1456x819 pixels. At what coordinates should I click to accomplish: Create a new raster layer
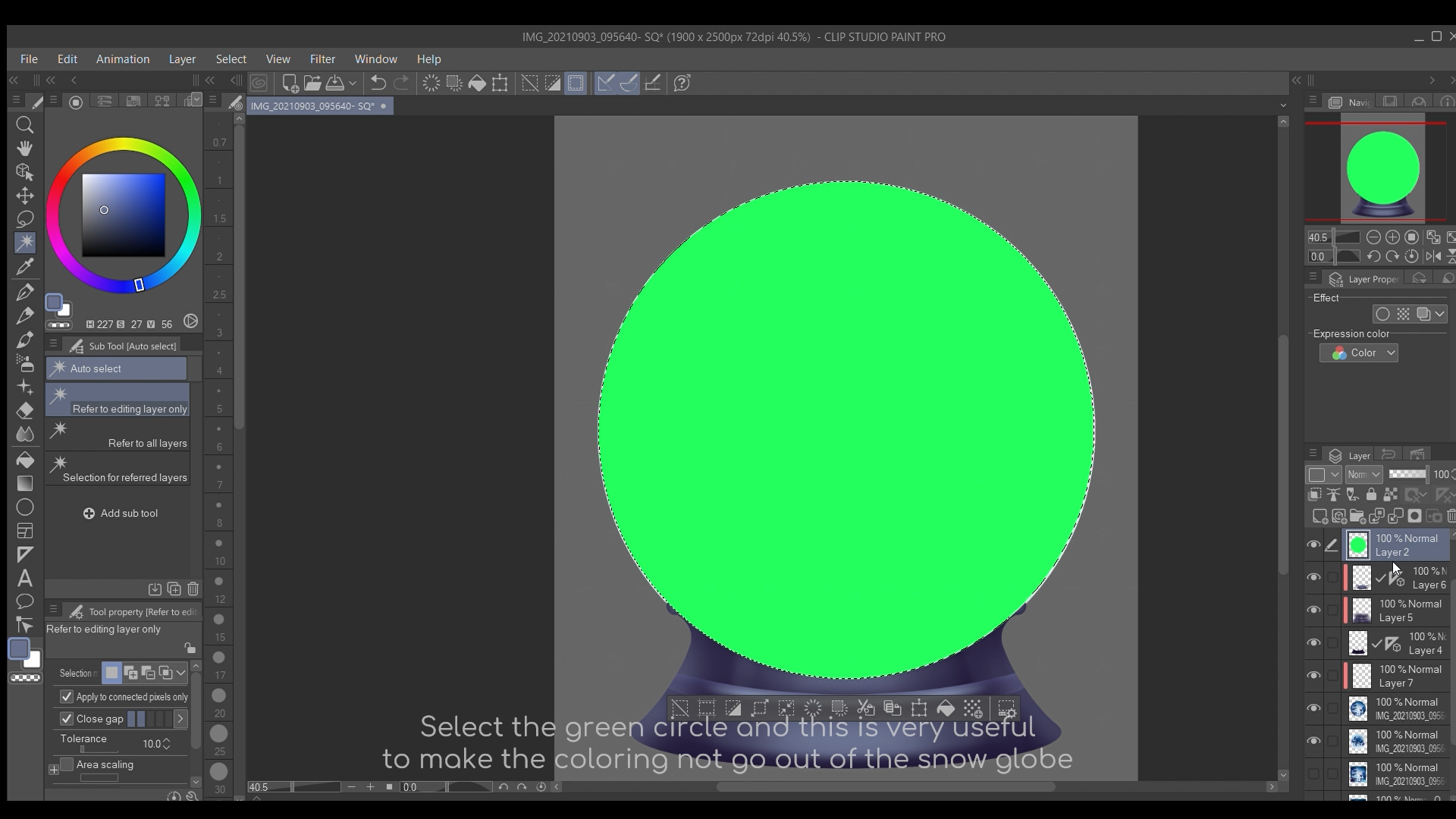(1319, 516)
